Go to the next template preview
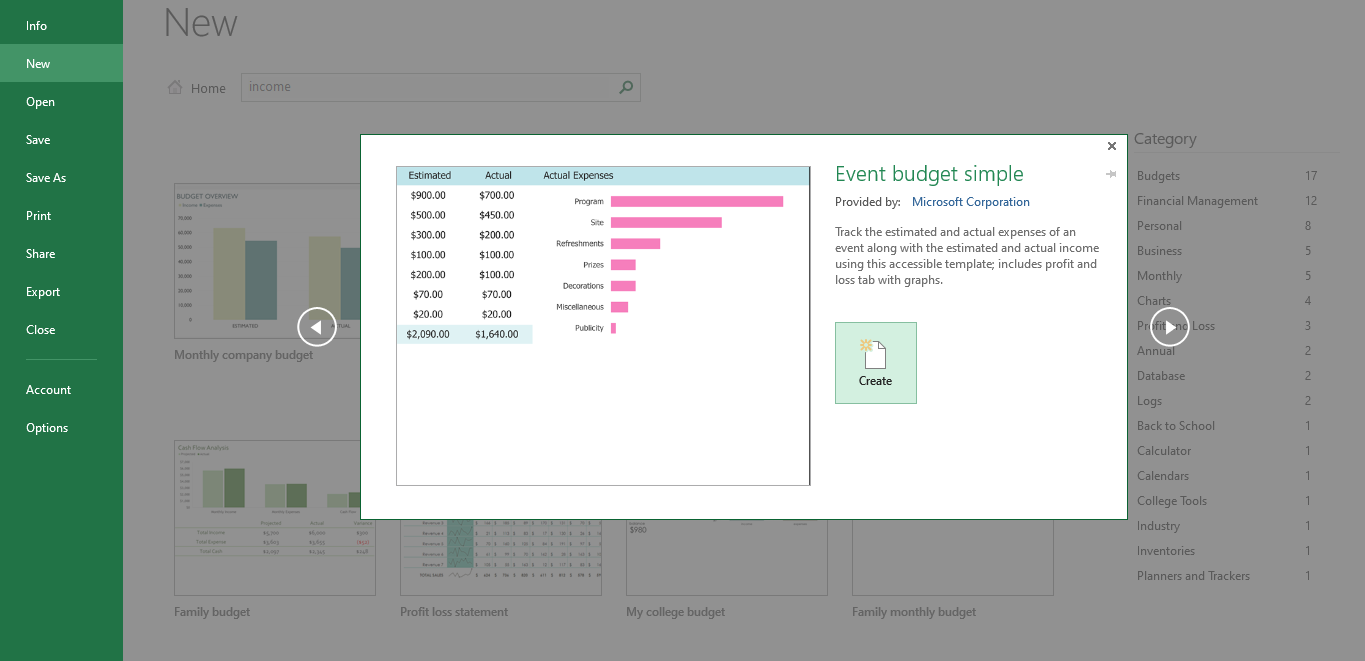 coord(1169,326)
